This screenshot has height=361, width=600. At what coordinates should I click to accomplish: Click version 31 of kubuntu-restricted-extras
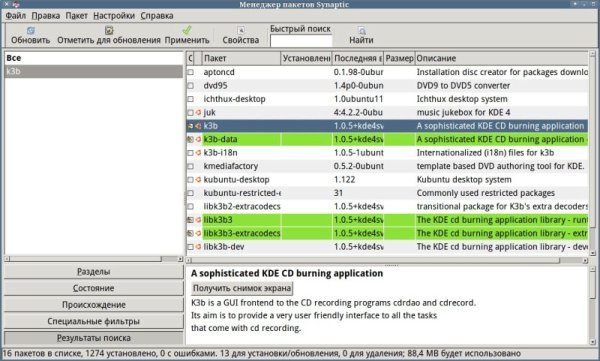(338, 193)
